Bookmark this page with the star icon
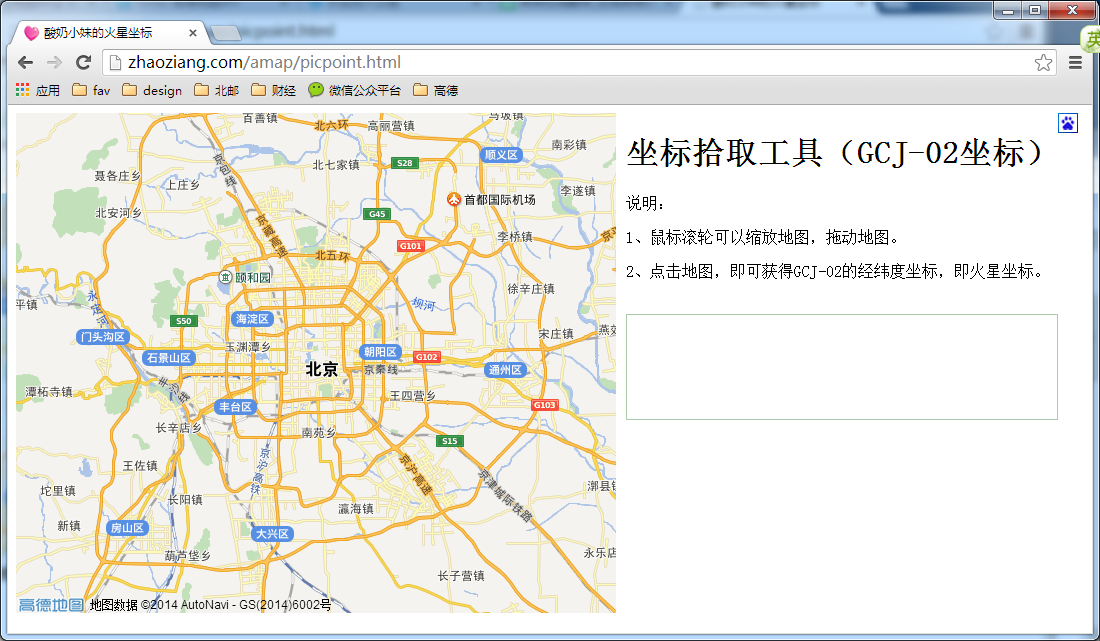 (x=1043, y=62)
